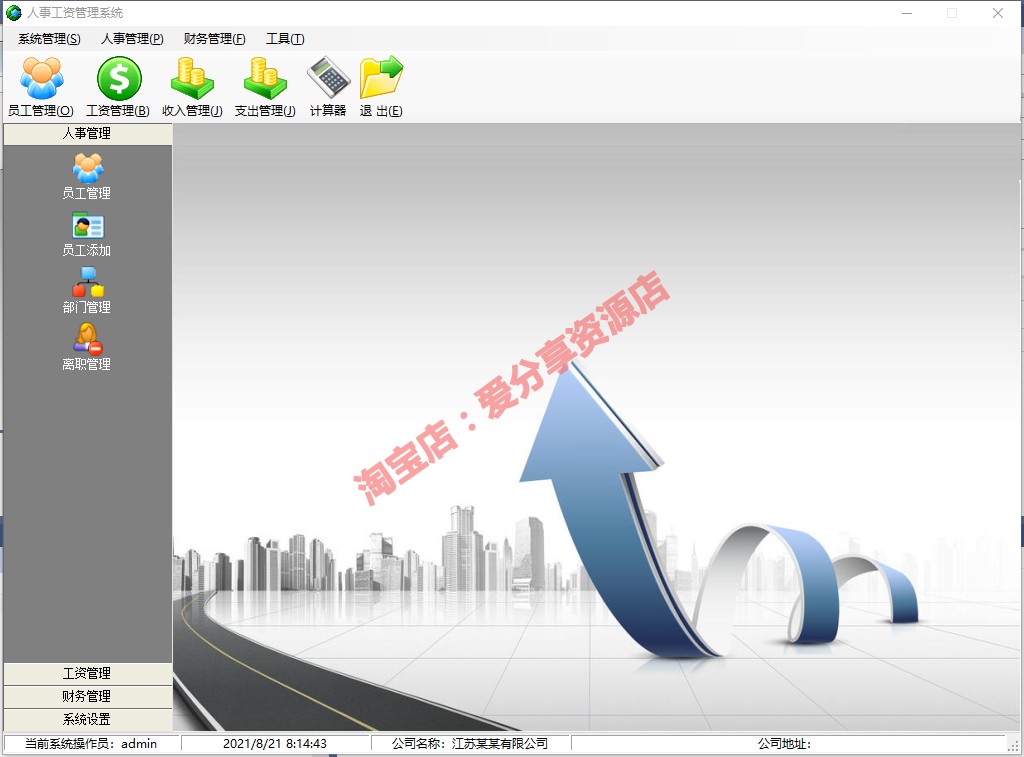This screenshot has width=1024, height=757.
Task: Select 员工管理 in the sidebar
Action: pos(87,176)
